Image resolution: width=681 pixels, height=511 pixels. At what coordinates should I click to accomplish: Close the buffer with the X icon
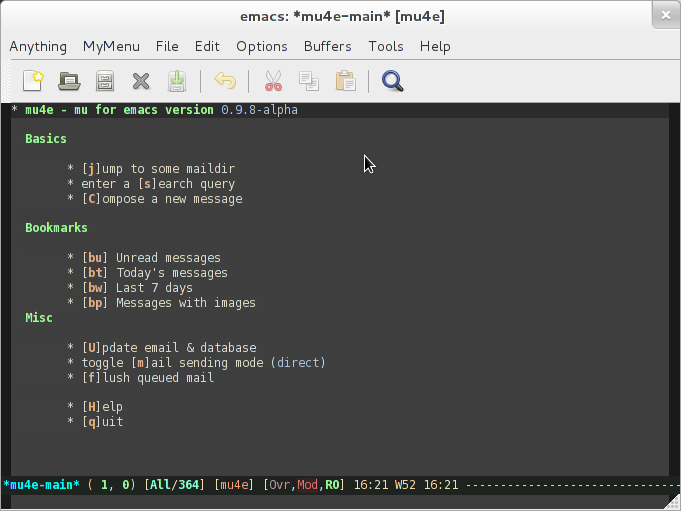(x=141, y=81)
